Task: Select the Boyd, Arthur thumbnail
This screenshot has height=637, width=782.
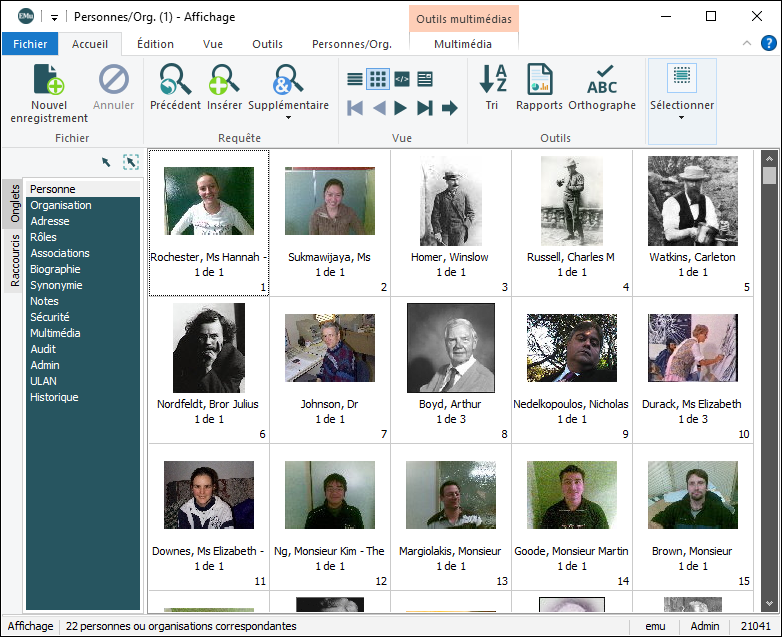Action: click(450, 349)
